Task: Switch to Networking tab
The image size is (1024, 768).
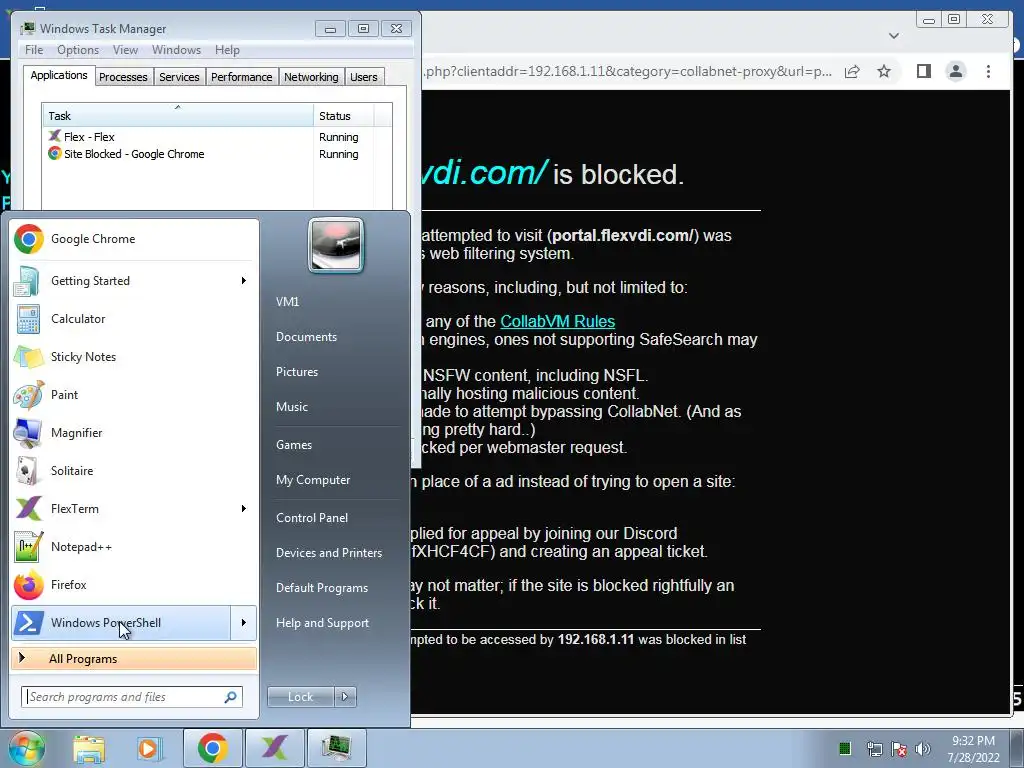Action: (311, 77)
